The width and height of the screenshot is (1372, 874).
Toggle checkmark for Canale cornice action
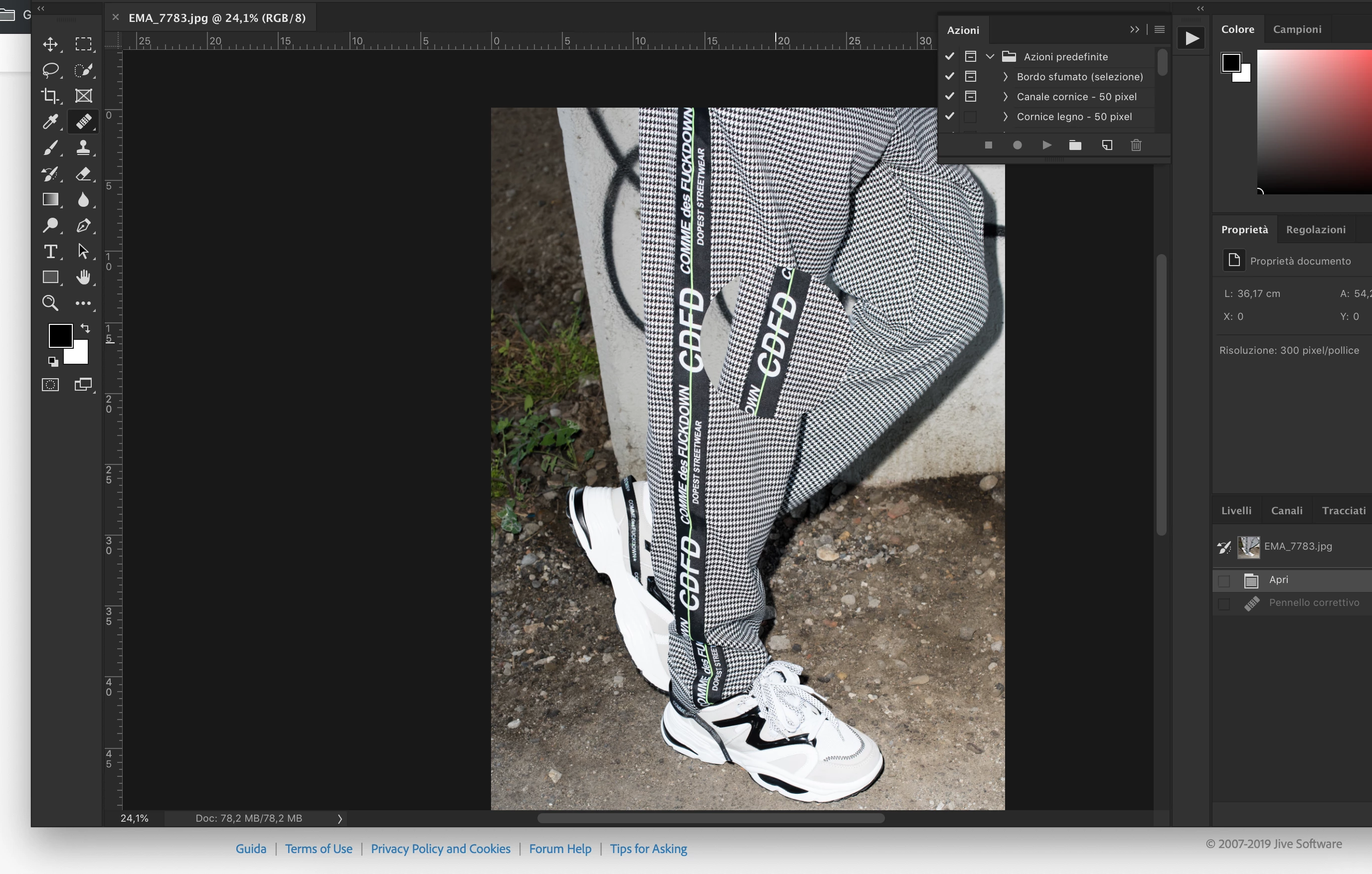[x=949, y=96]
